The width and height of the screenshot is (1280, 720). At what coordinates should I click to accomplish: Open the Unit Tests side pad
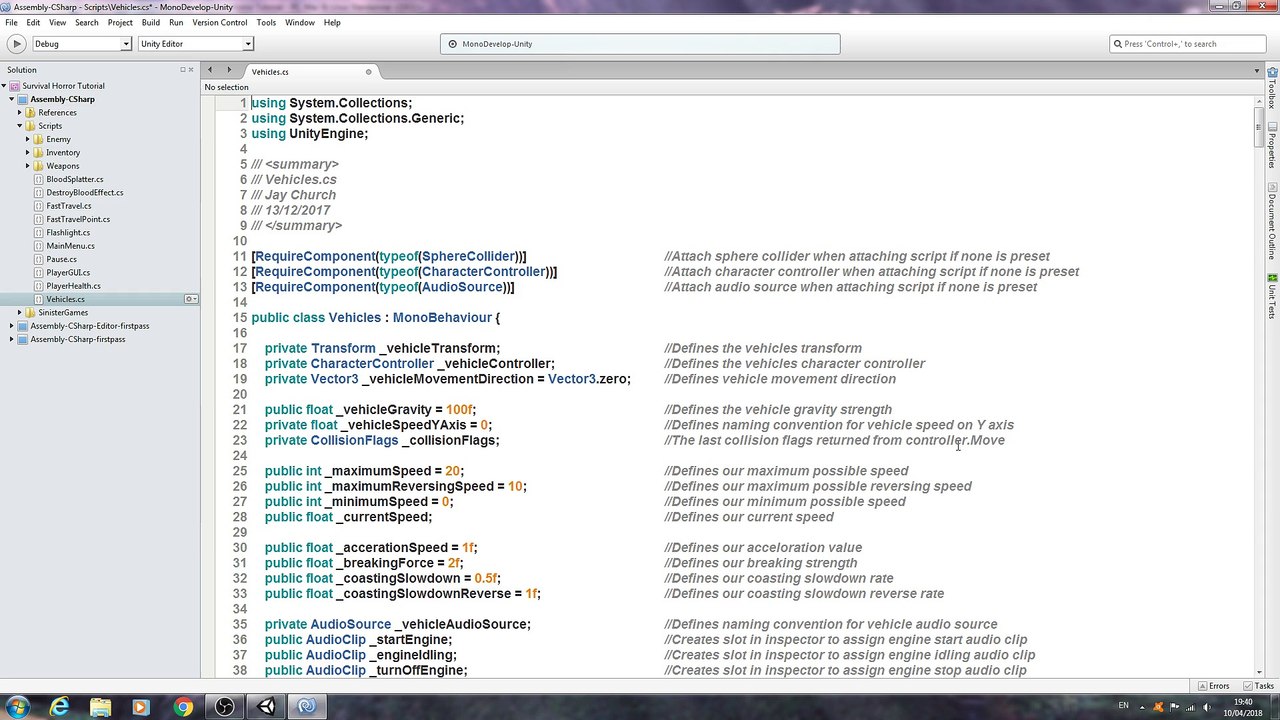(1272, 298)
